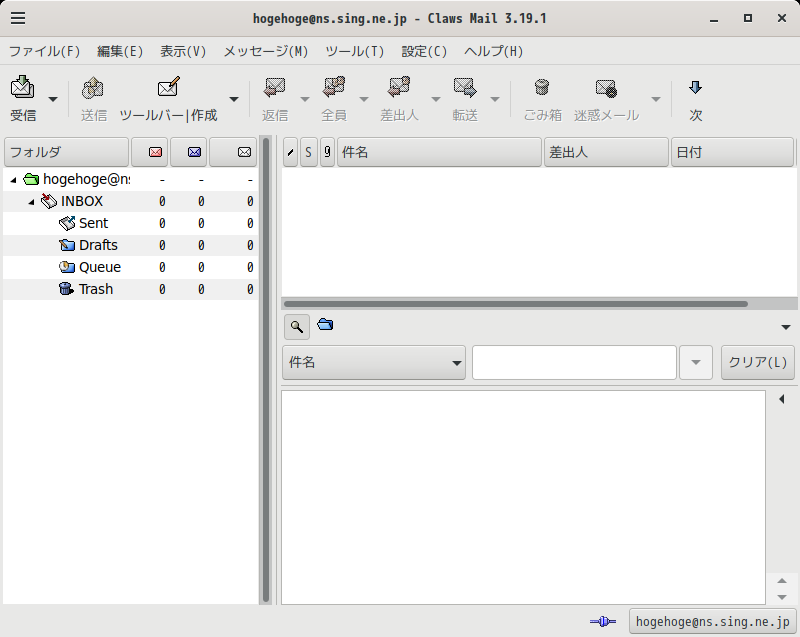Click the 迷惑メール spam icon
The width and height of the screenshot is (800, 637).
606,88
